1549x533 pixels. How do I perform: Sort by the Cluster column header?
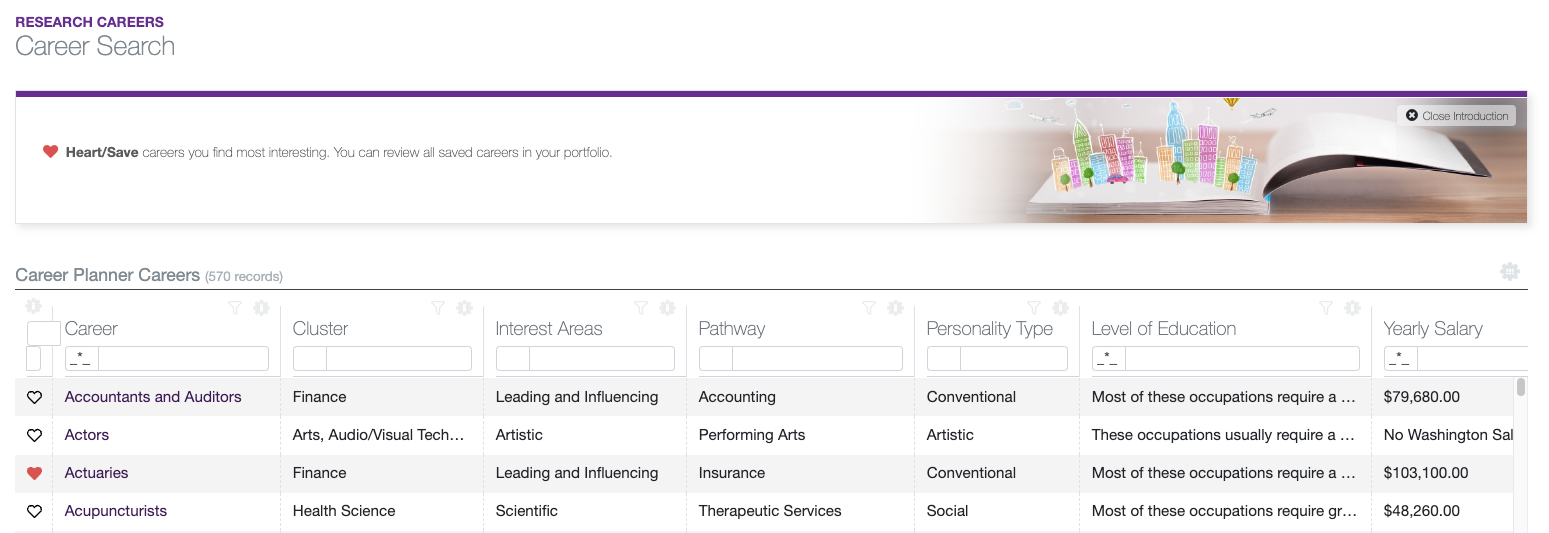pyautogui.click(x=320, y=328)
